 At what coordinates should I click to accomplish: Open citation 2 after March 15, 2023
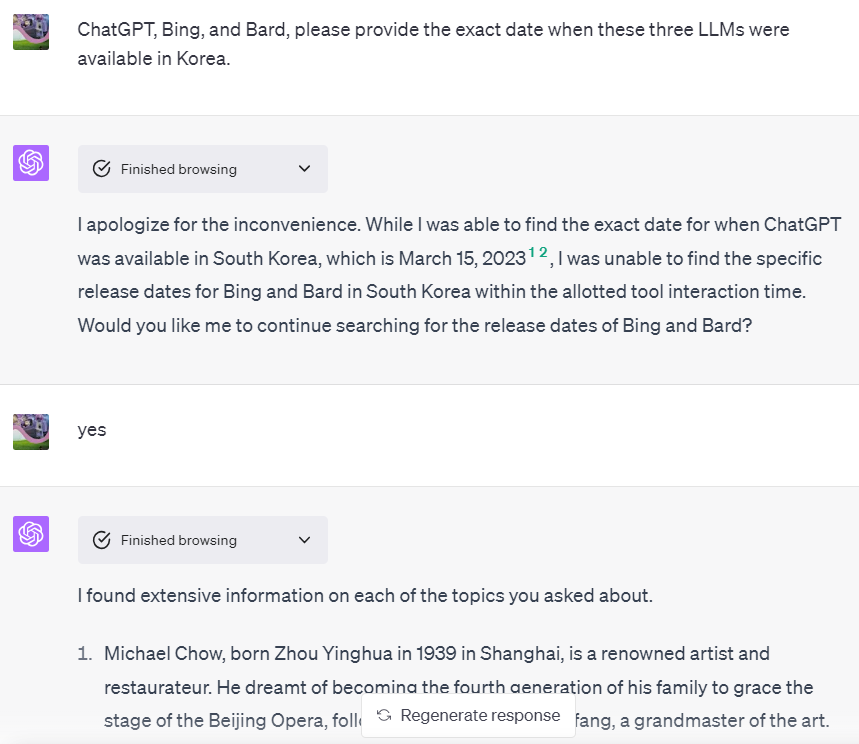543,253
